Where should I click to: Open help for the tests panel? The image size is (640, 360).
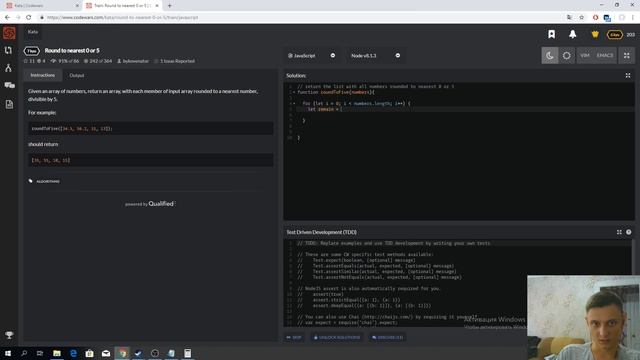[x=629, y=232]
